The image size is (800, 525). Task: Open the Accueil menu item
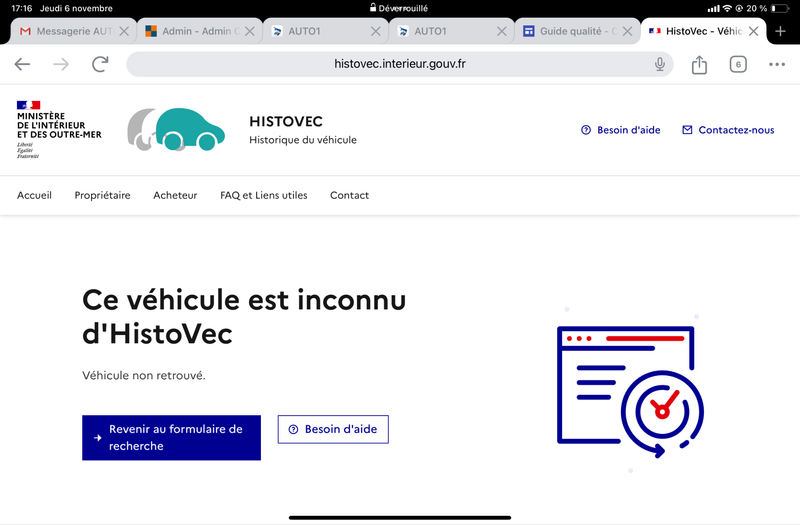tap(34, 195)
